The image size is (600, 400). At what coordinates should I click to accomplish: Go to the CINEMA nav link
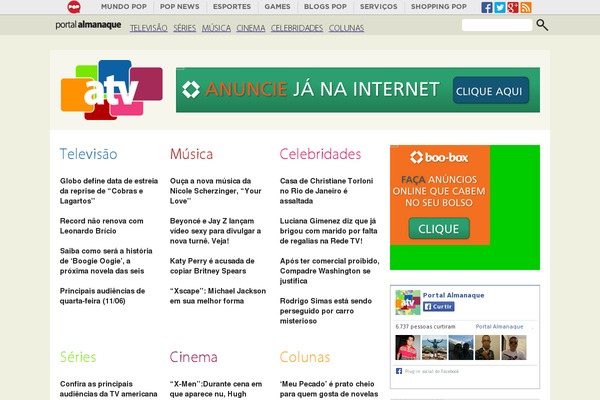pyautogui.click(x=251, y=28)
